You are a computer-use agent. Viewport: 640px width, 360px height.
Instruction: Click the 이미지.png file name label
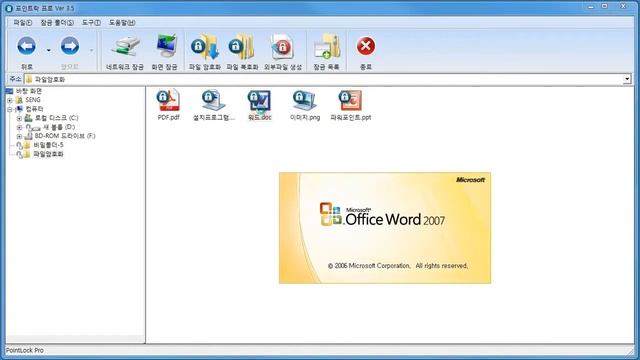coord(305,118)
